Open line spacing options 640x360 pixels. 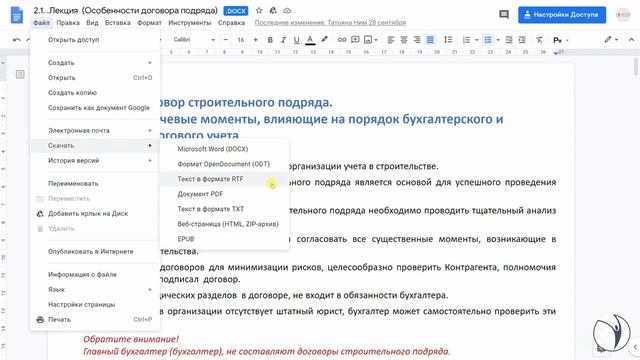click(x=448, y=40)
